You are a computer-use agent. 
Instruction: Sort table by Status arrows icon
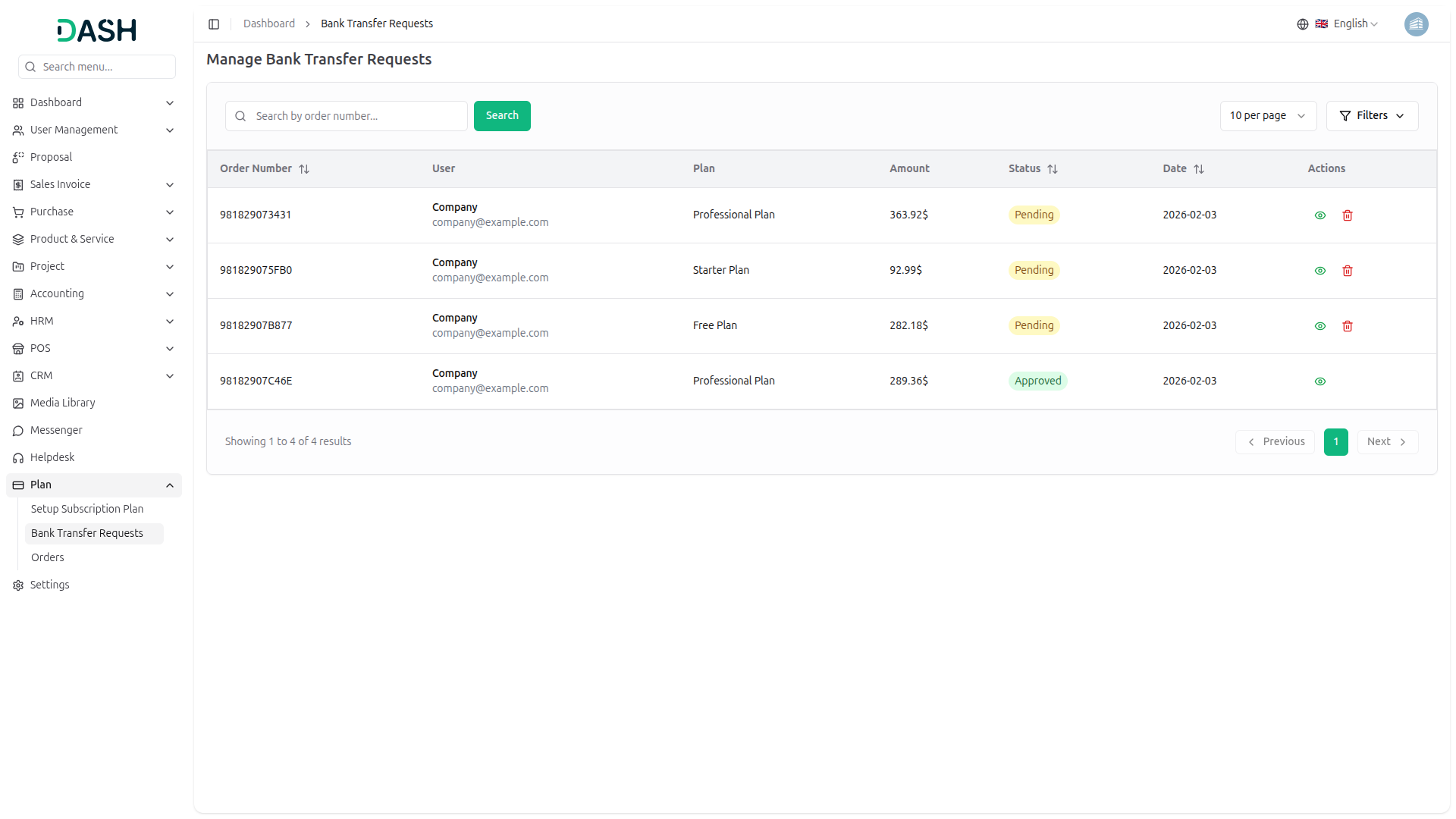(1053, 169)
